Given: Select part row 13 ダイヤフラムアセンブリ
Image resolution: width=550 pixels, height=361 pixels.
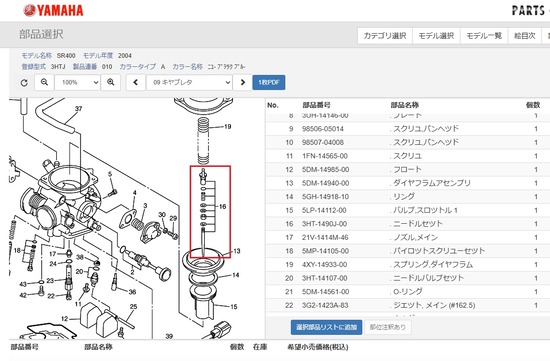Looking at the screenshot, I should 408,183.
